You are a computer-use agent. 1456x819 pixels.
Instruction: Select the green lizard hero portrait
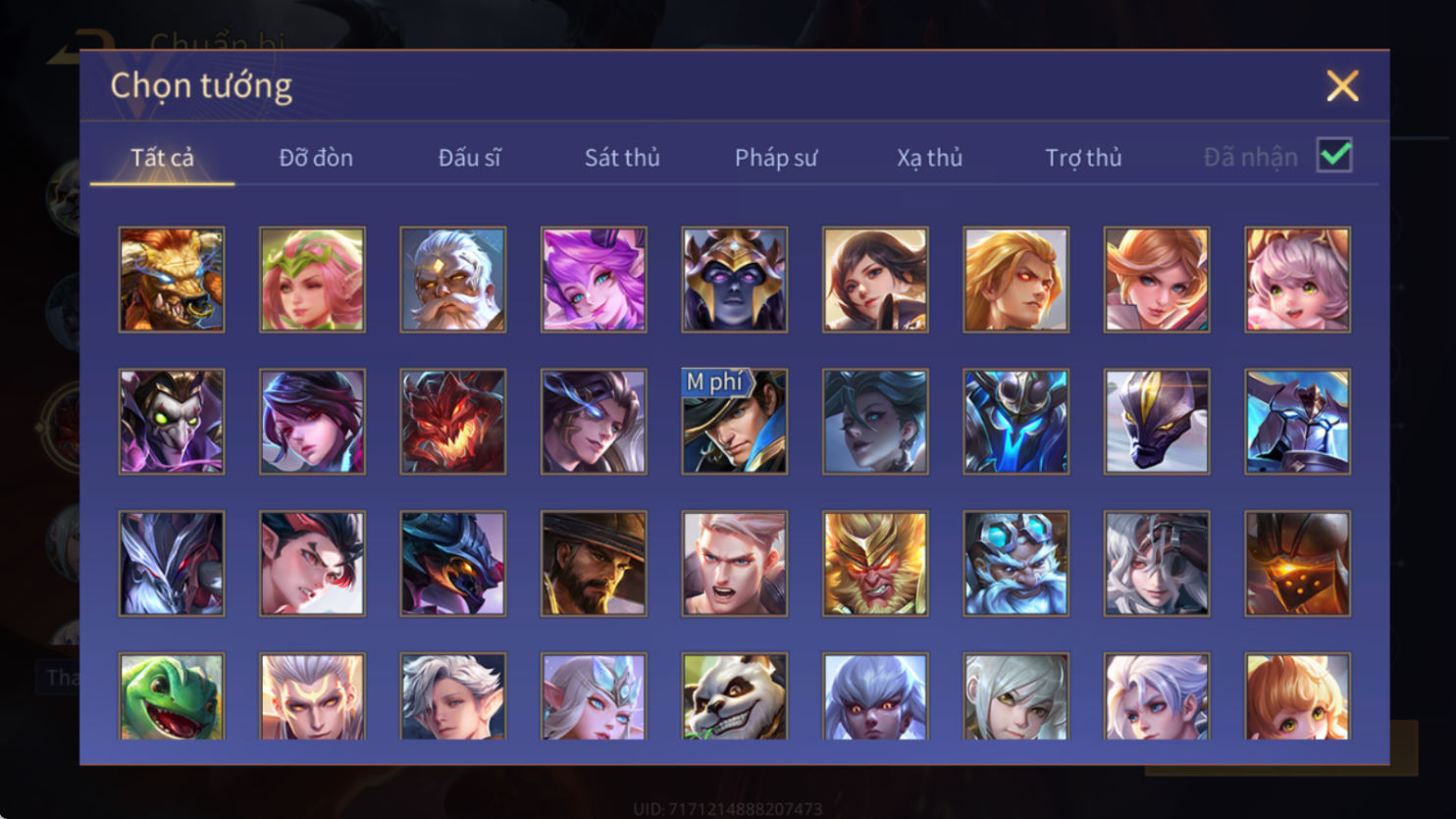coord(172,695)
